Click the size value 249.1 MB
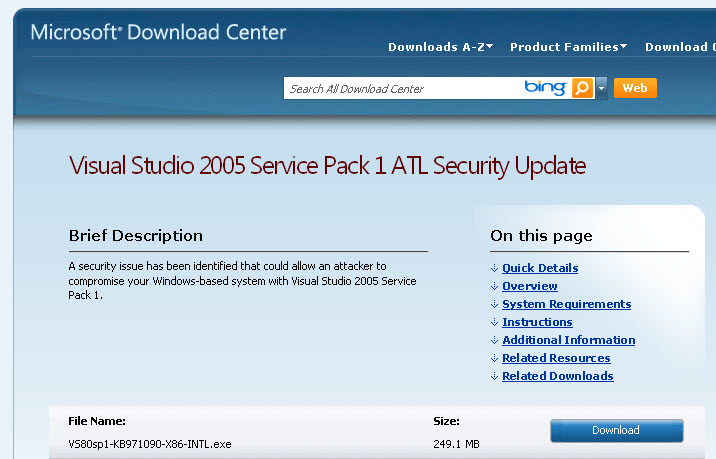The width and height of the screenshot is (716, 459). [x=456, y=444]
